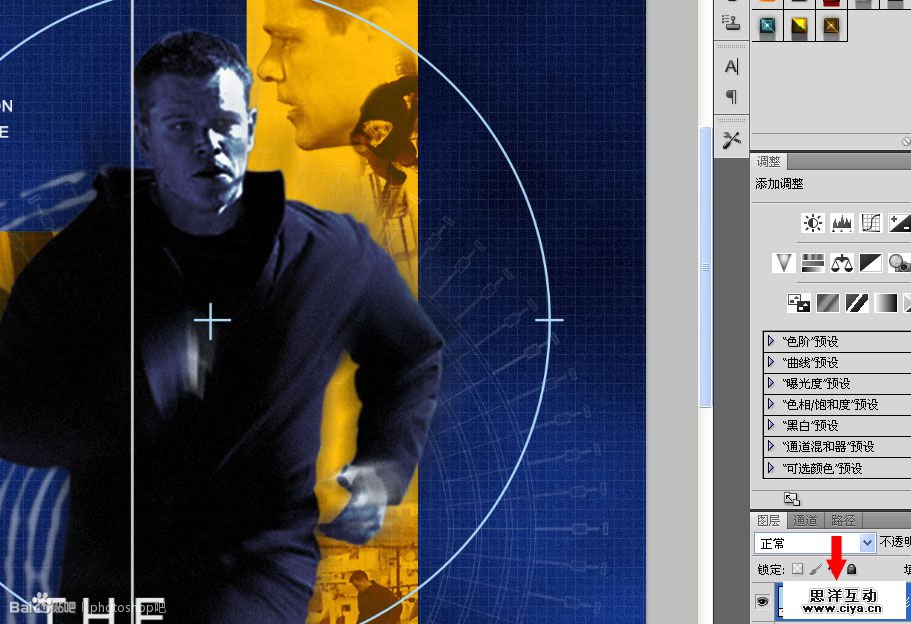911x624 pixels.
Task: Click the Color Balance scales icon
Action: [842, 262]
